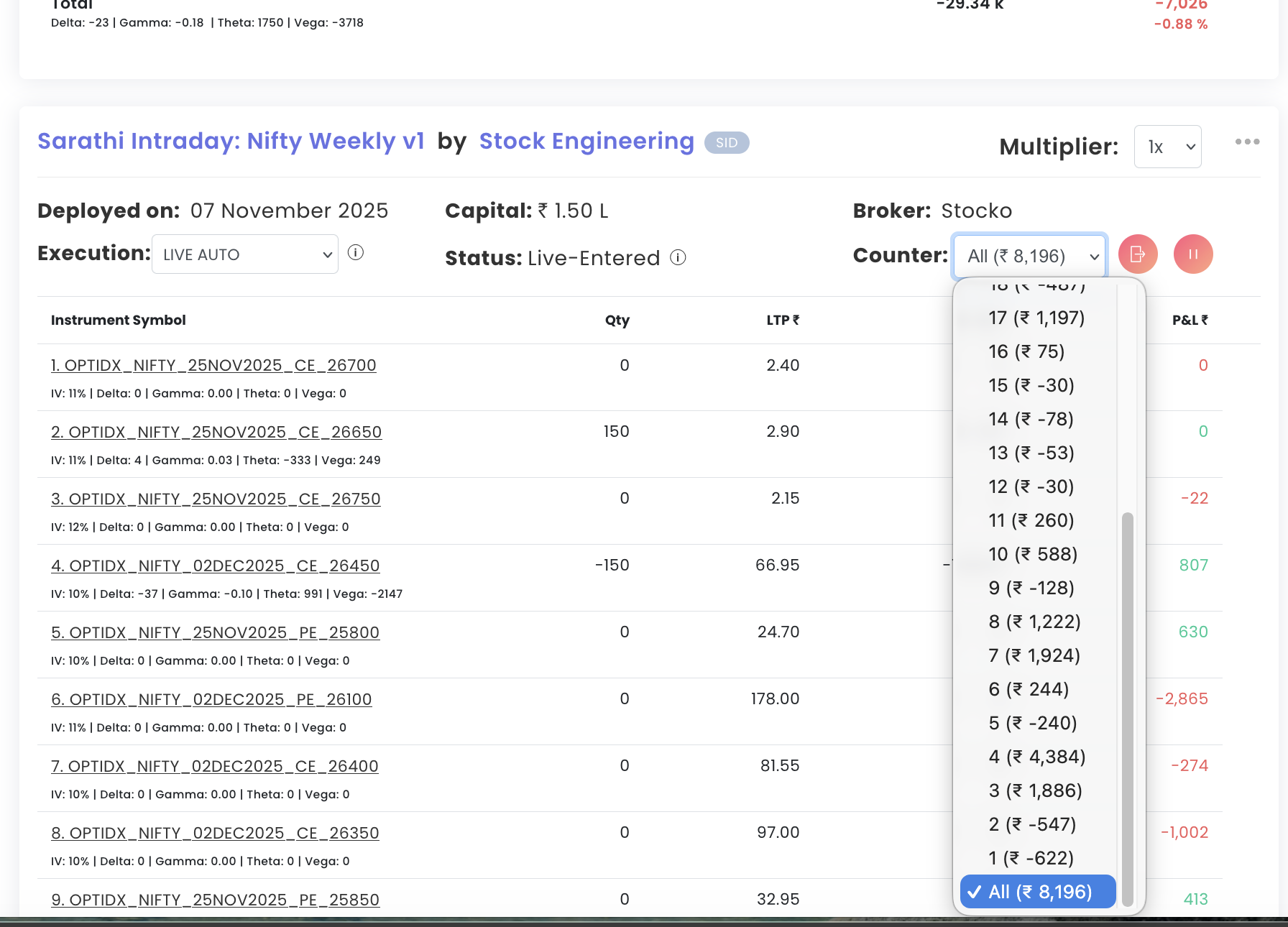
Task: Pick counter 1 (₹ -622) entry
Action: coord(1031,858)
